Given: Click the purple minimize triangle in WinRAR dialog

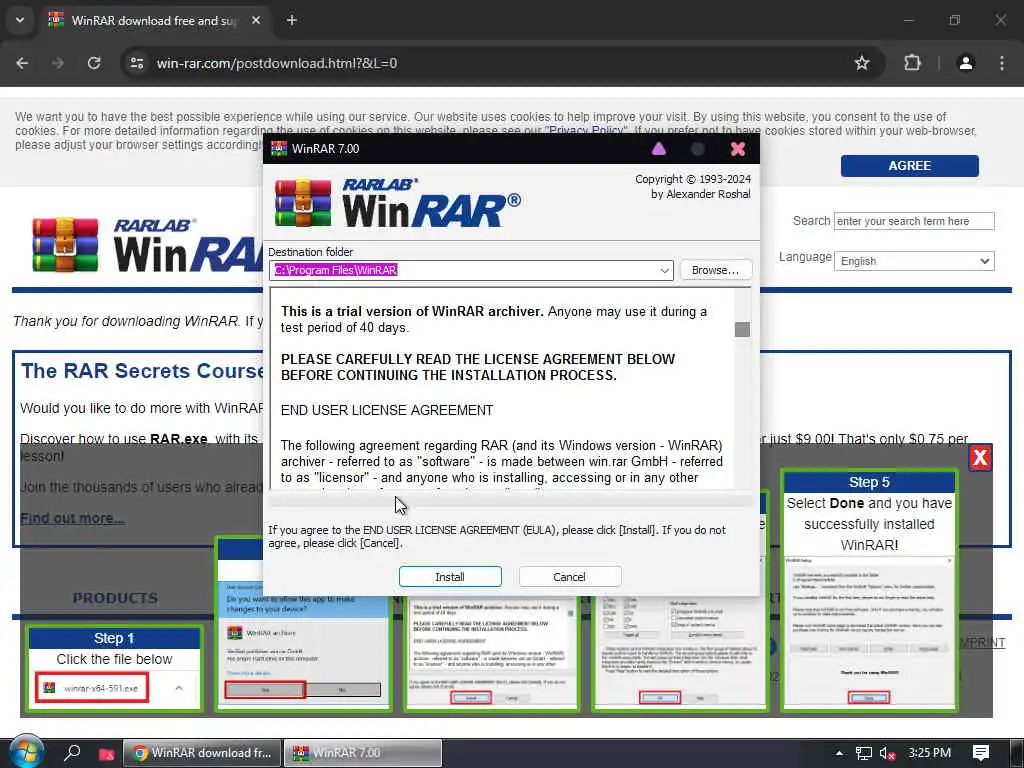Looking at the screenshot, I should (658, 149).
